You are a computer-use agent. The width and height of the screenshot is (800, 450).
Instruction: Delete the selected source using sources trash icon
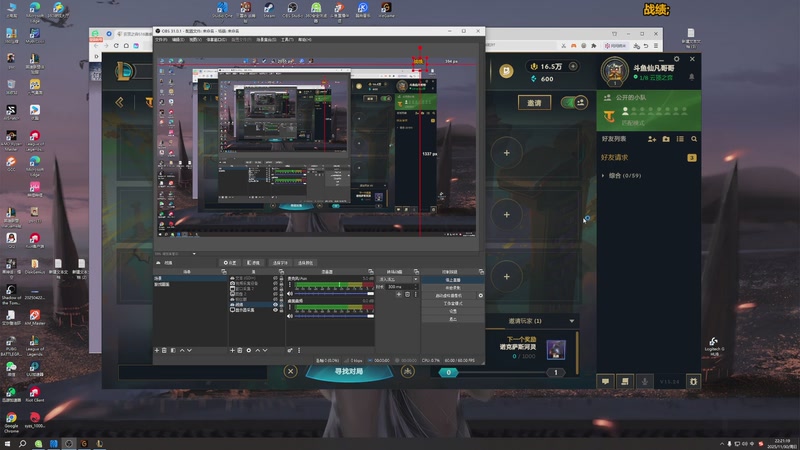tap(240, 351)
